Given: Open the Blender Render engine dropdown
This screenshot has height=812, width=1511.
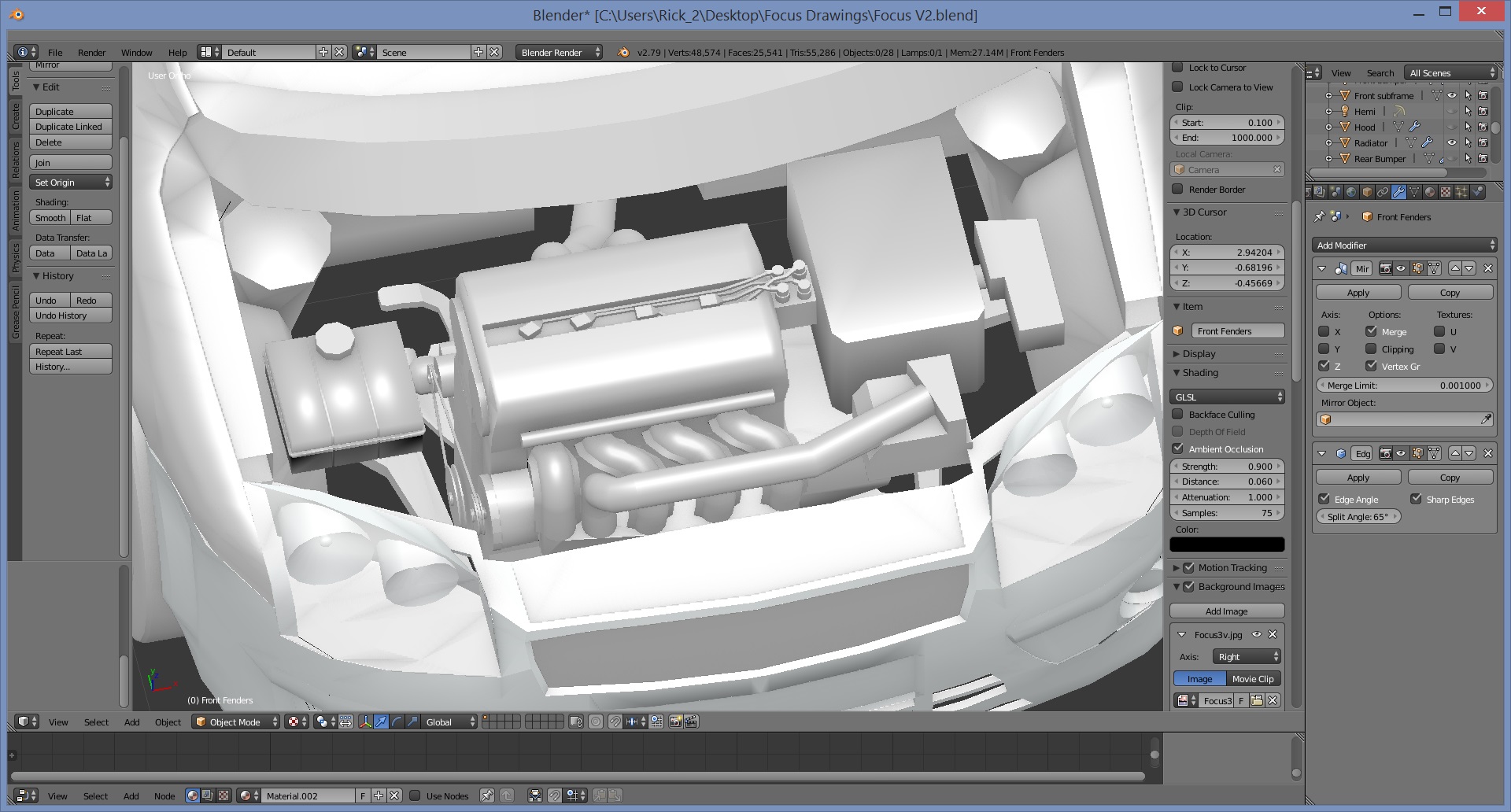Looking at the screenshot, I should (x=559, y=52).
